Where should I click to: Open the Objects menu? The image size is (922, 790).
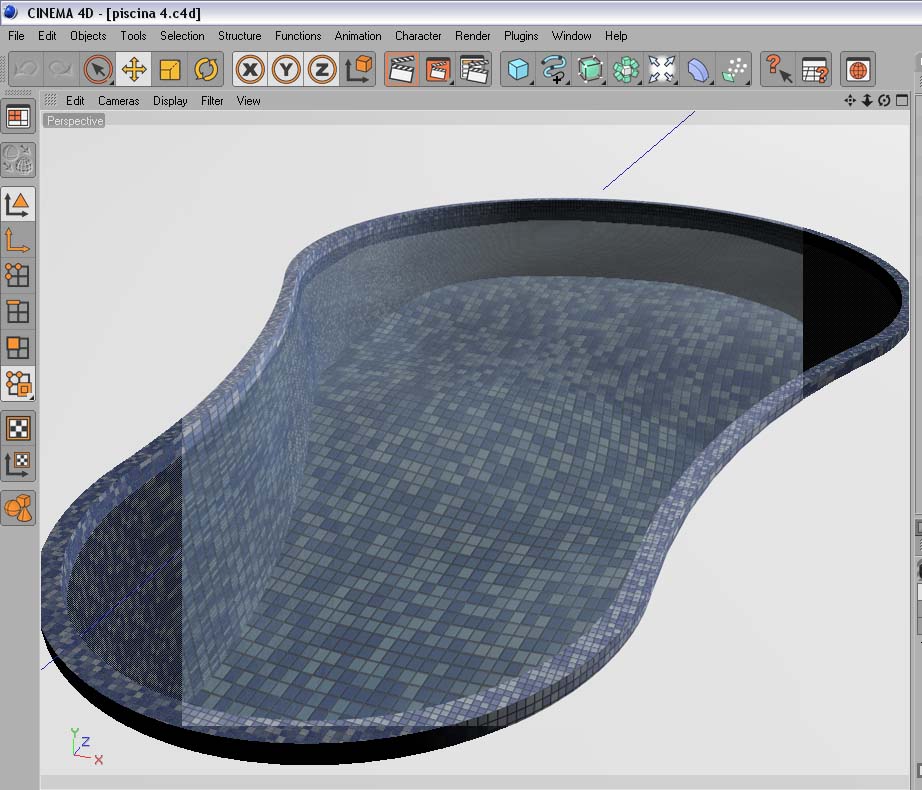(88, 36)
